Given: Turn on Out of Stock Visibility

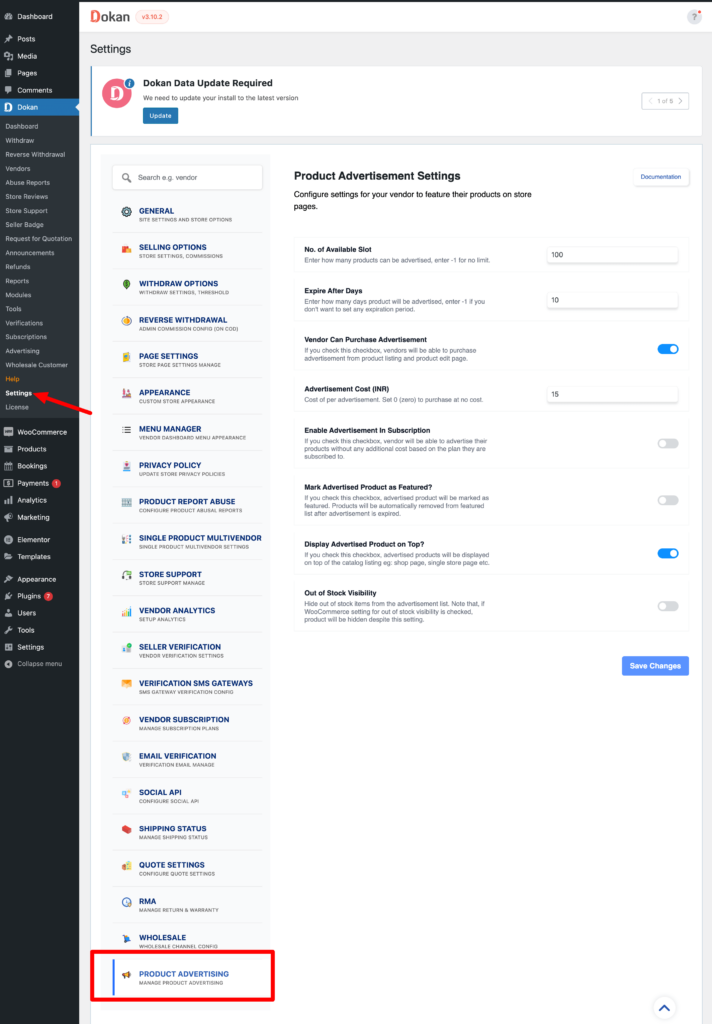Looking at the screenshot, I should (667, 606).
